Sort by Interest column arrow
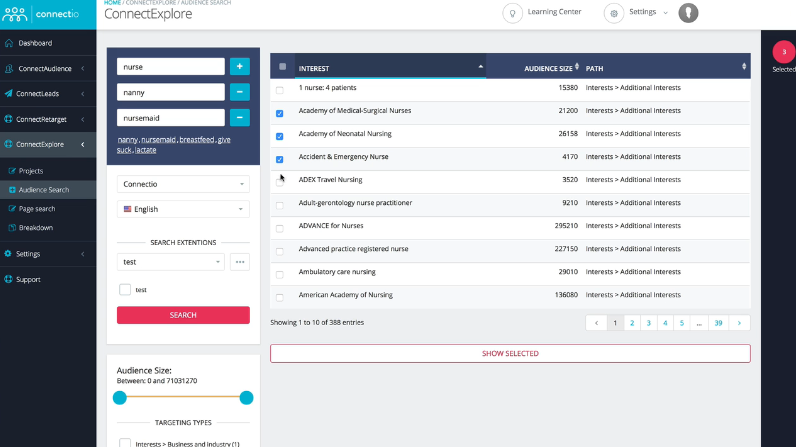The width and height of the screenshot is (796, 448). click(x=480, y=67)
